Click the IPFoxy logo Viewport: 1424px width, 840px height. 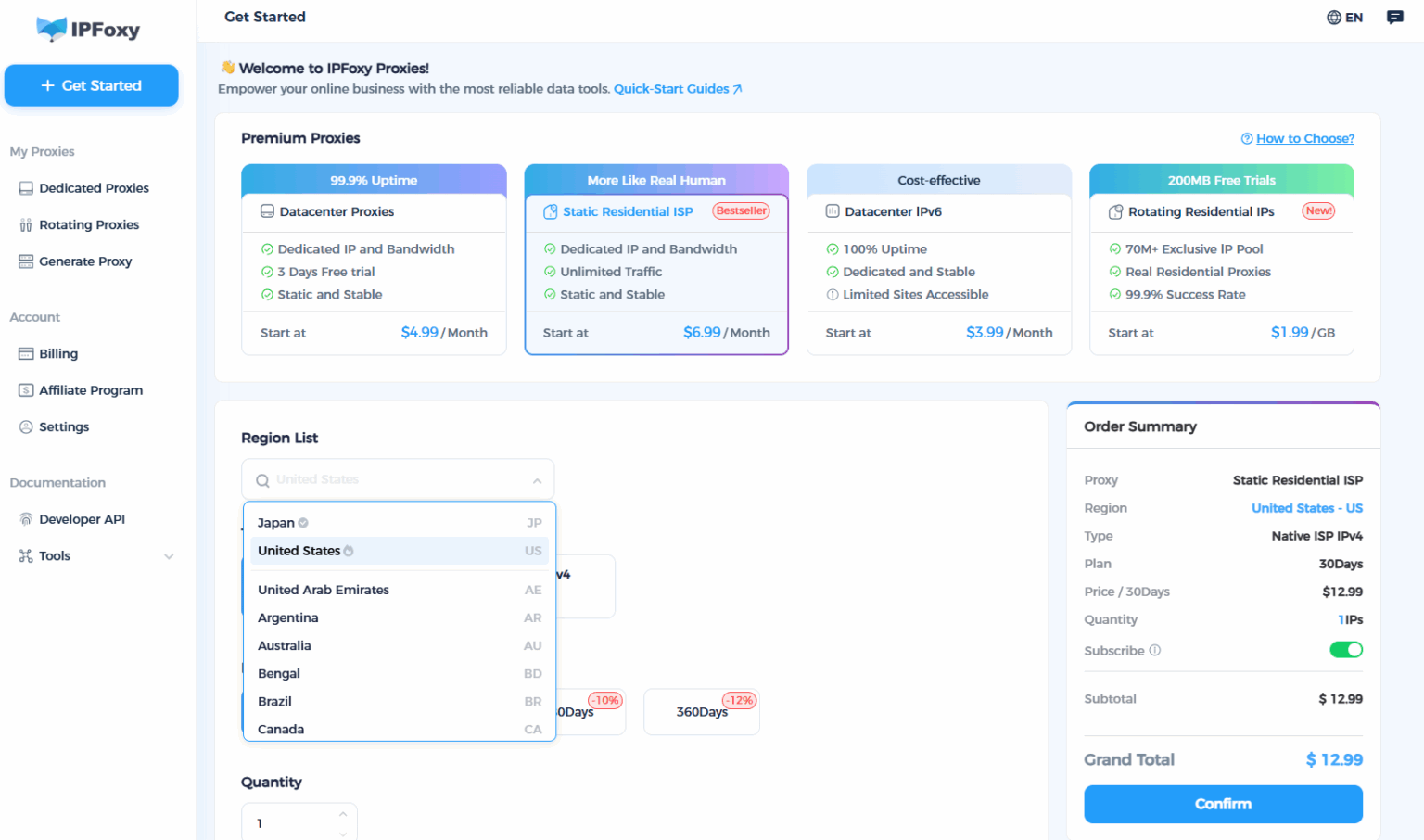[x=88, y=29]
